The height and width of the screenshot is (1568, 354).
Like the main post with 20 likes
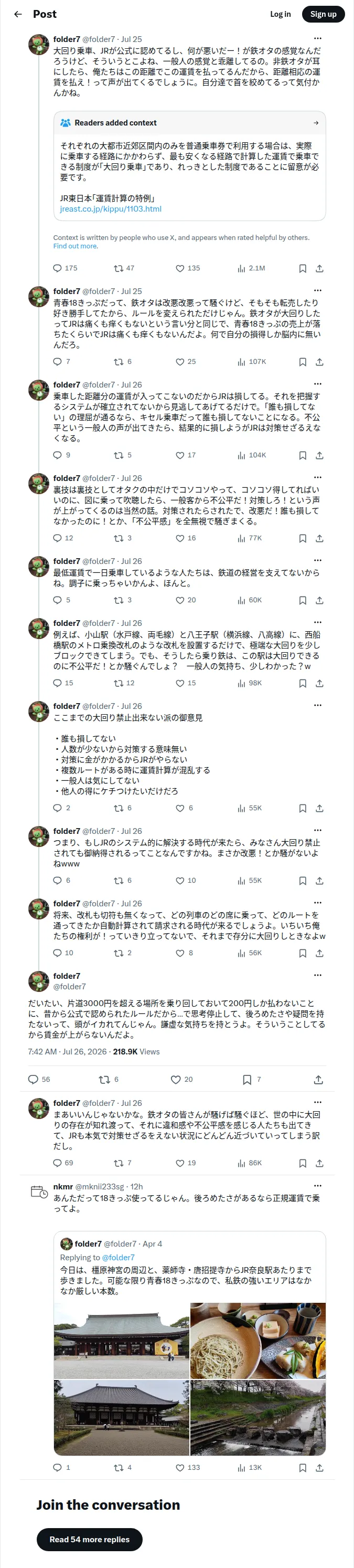pyautogui.click(x=182, y=1080)
